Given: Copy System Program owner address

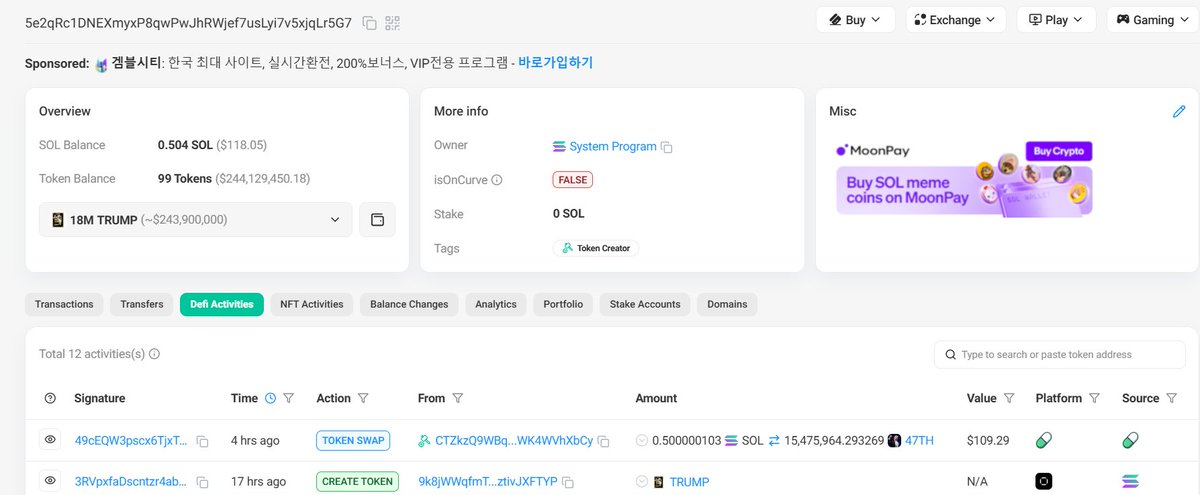Looking at the screenshot, I should (667, 147).
